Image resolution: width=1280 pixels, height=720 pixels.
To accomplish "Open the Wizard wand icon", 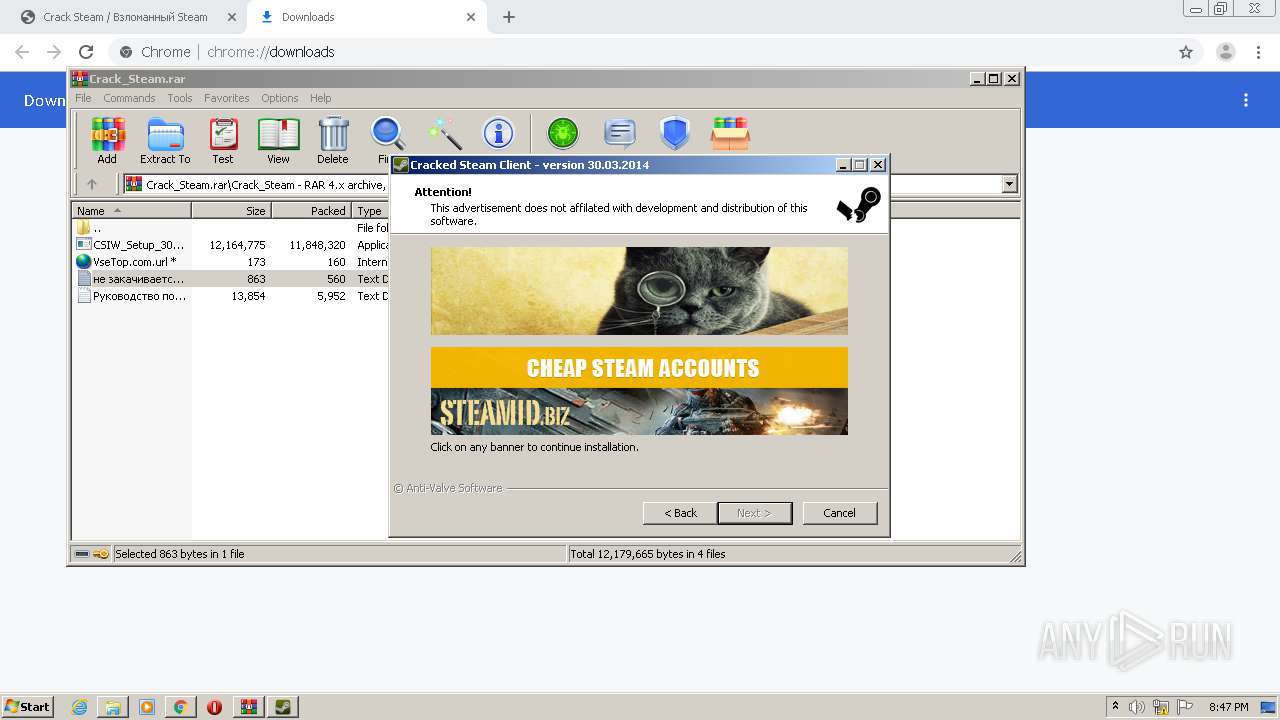I will coord(444,133).
